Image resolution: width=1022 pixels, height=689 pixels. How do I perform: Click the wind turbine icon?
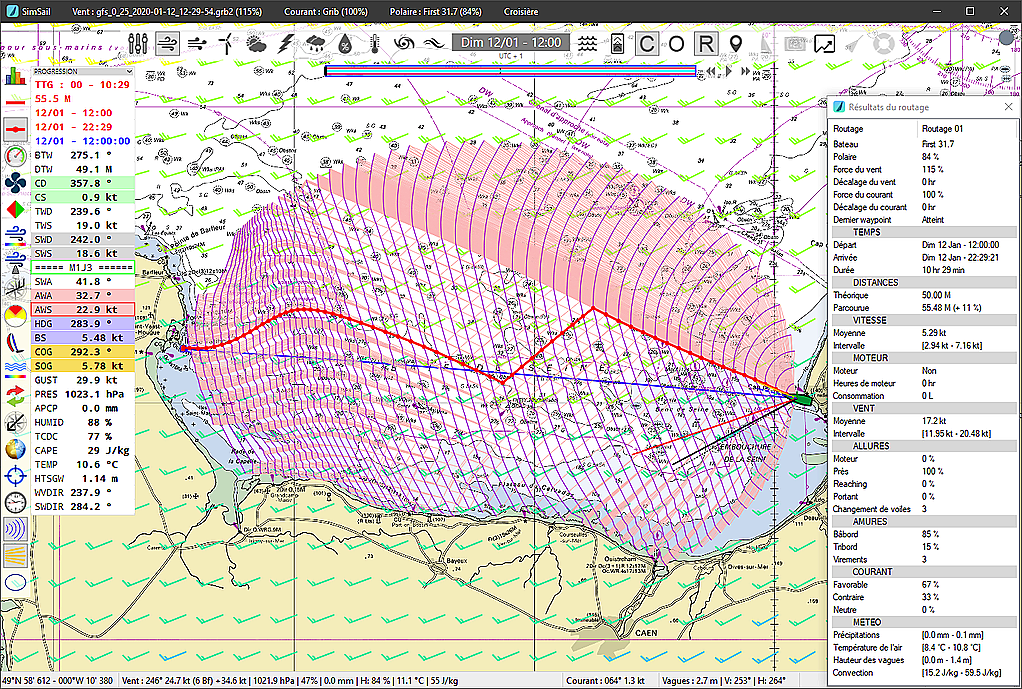click(x=224, y=44)
